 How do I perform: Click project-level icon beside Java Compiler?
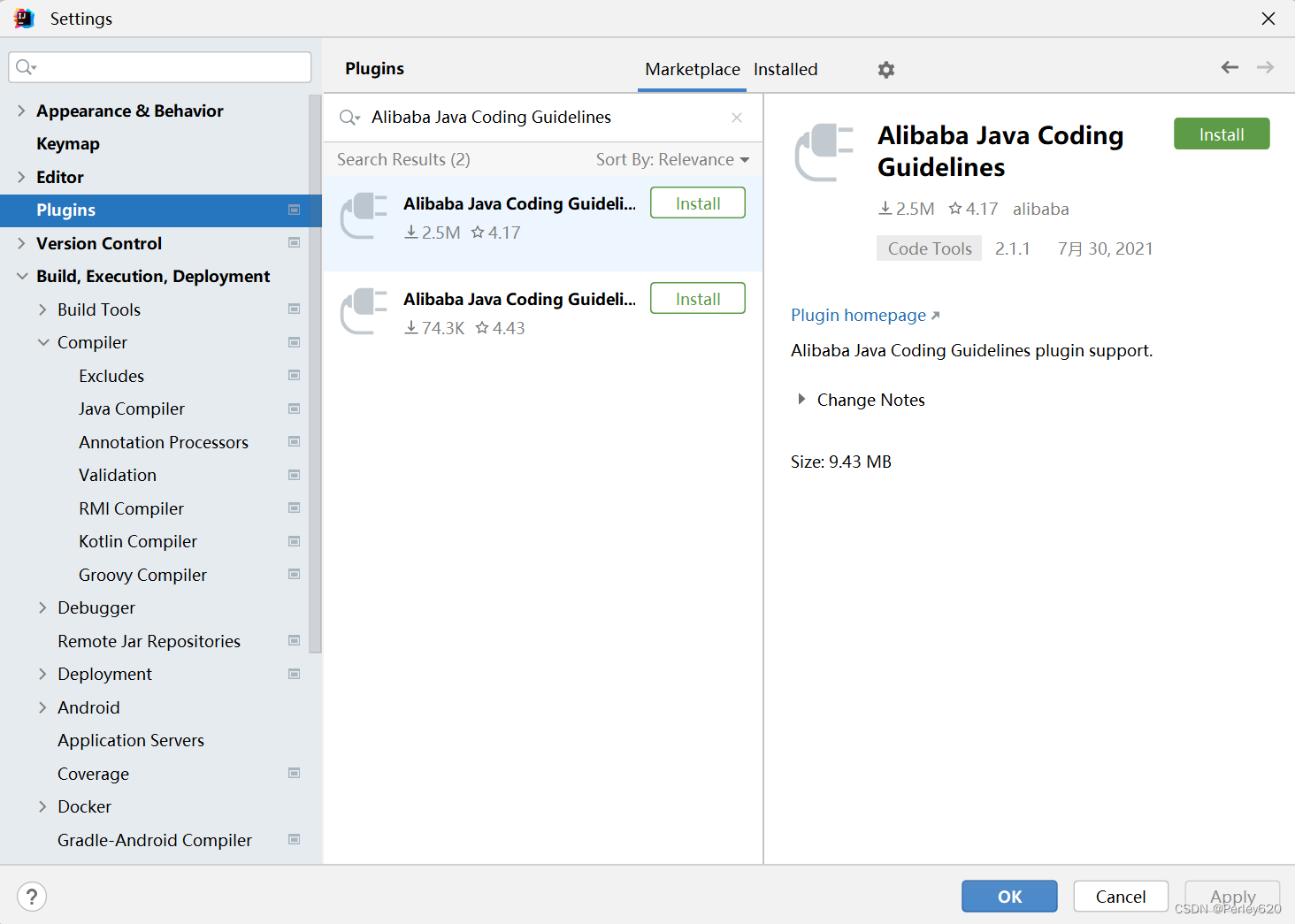[295, 409]
